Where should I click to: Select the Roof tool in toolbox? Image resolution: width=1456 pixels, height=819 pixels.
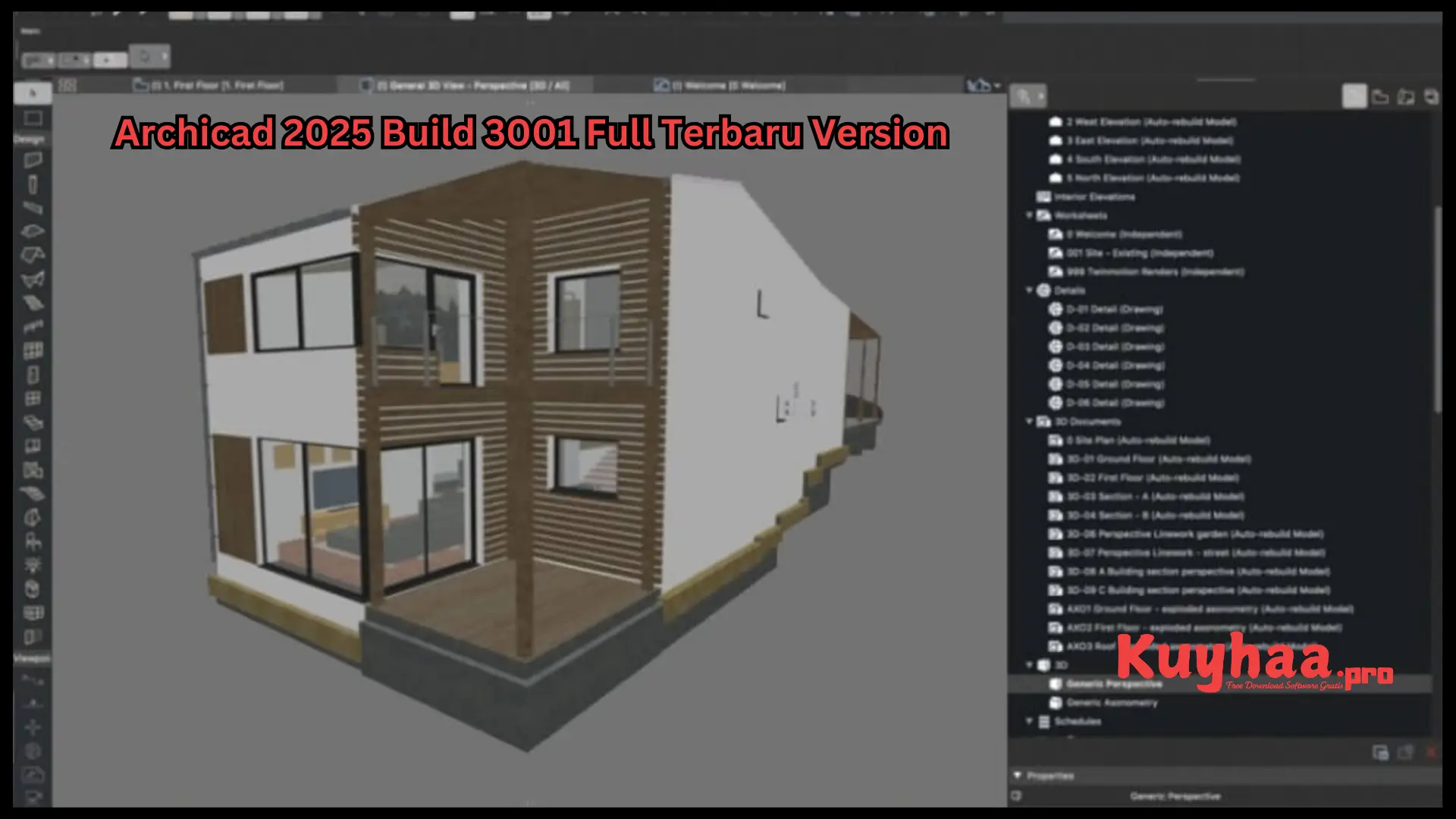33,255
